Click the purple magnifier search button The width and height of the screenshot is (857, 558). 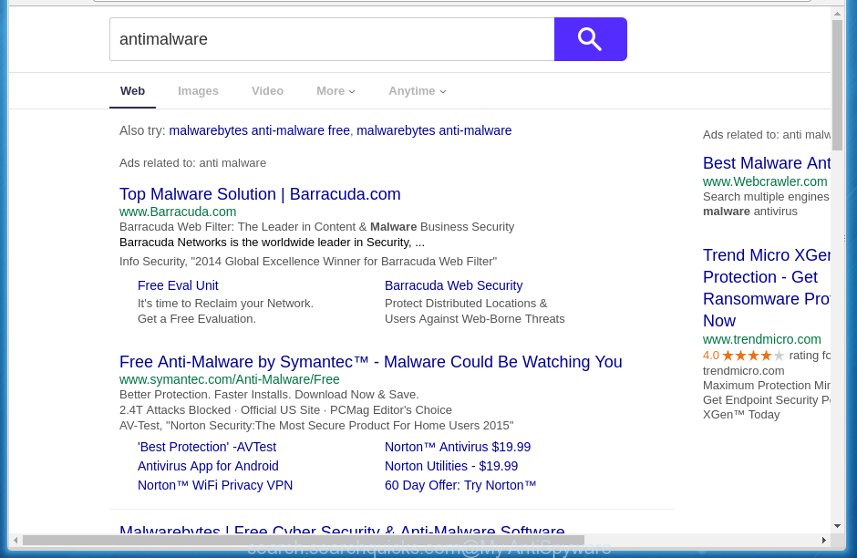tap(590, 39)
